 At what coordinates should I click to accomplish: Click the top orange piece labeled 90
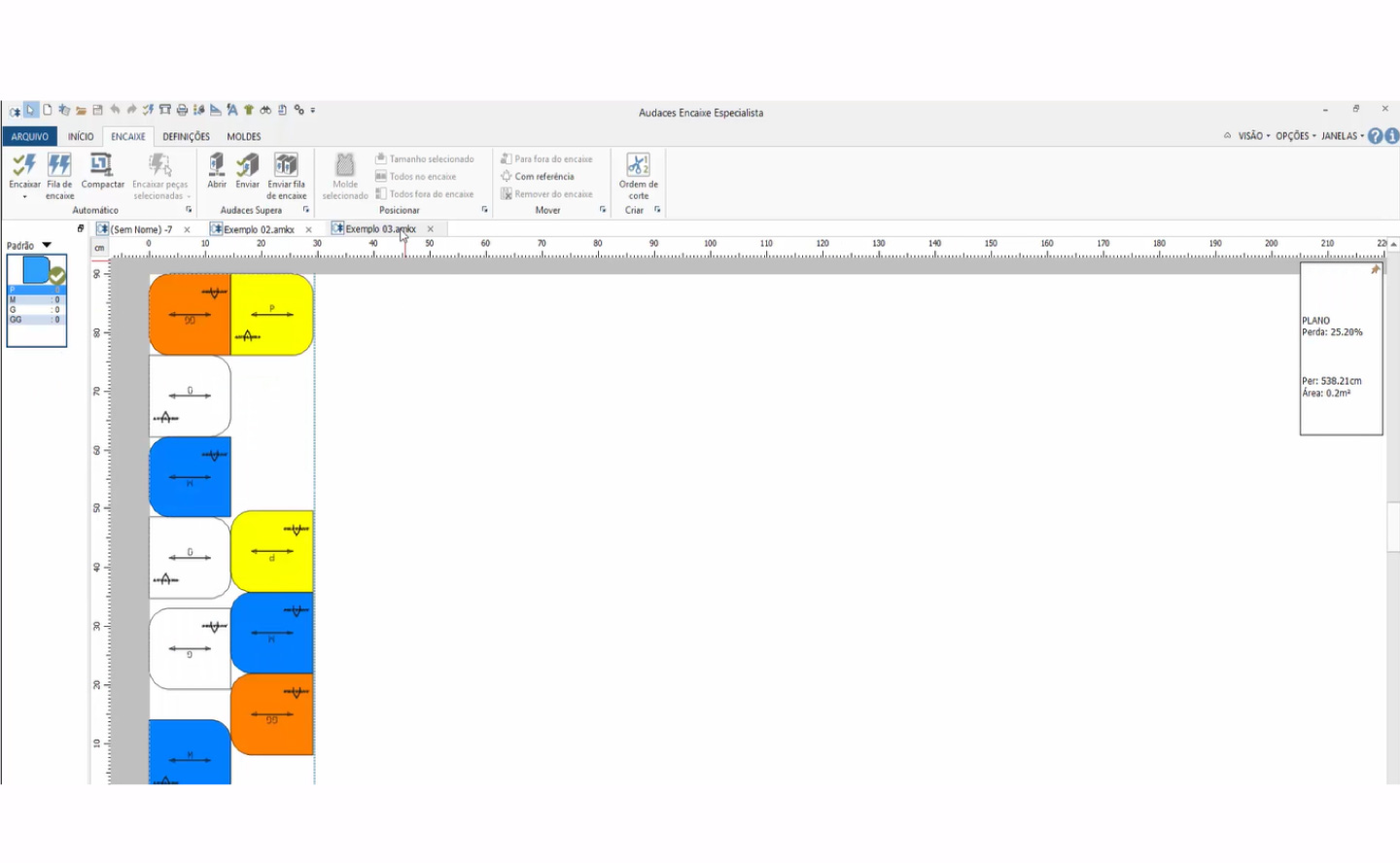tap(190, 314)
